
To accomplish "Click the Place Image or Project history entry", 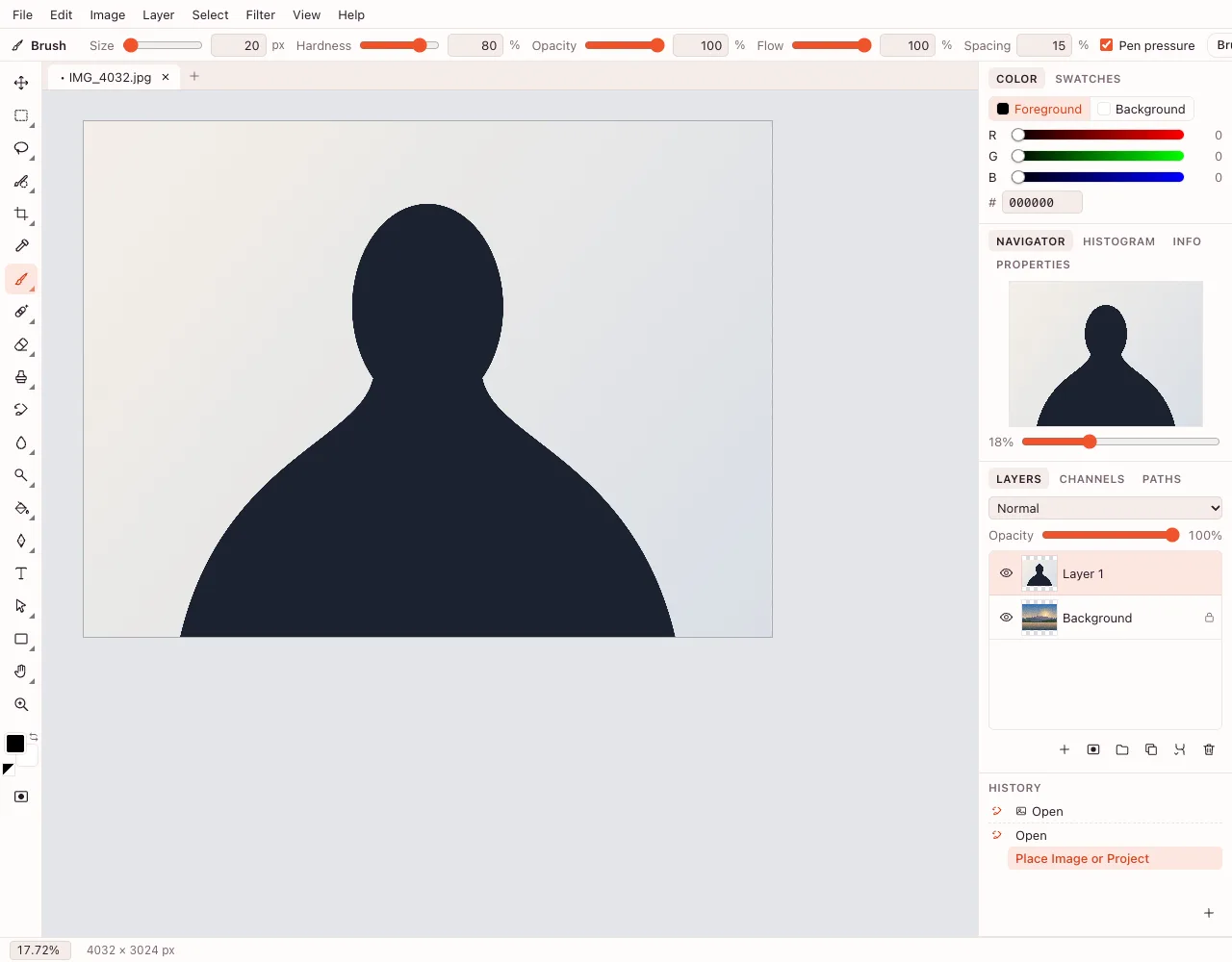I will 1115,859.
